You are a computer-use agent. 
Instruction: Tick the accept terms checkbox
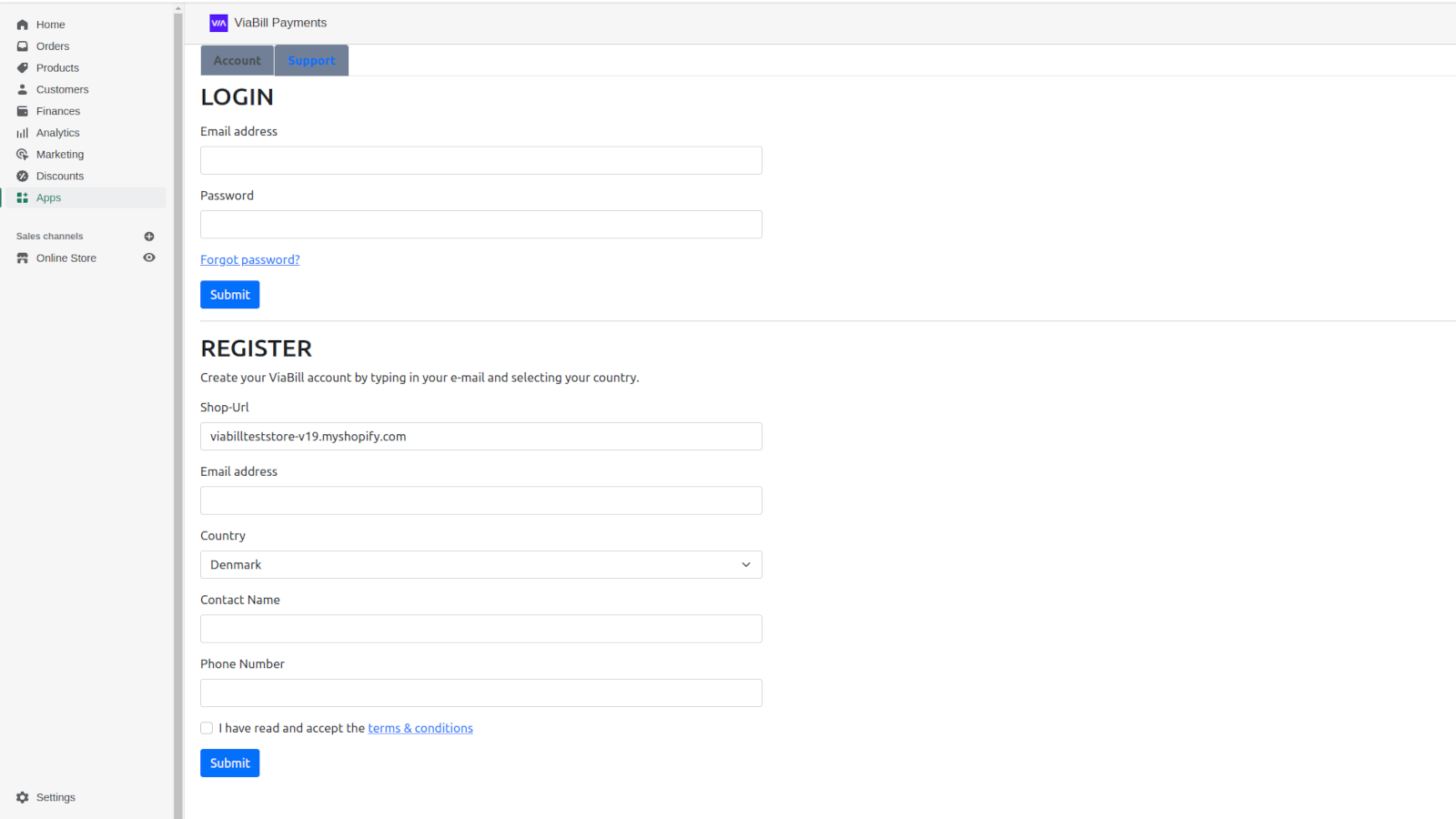(x=207, y=728)
